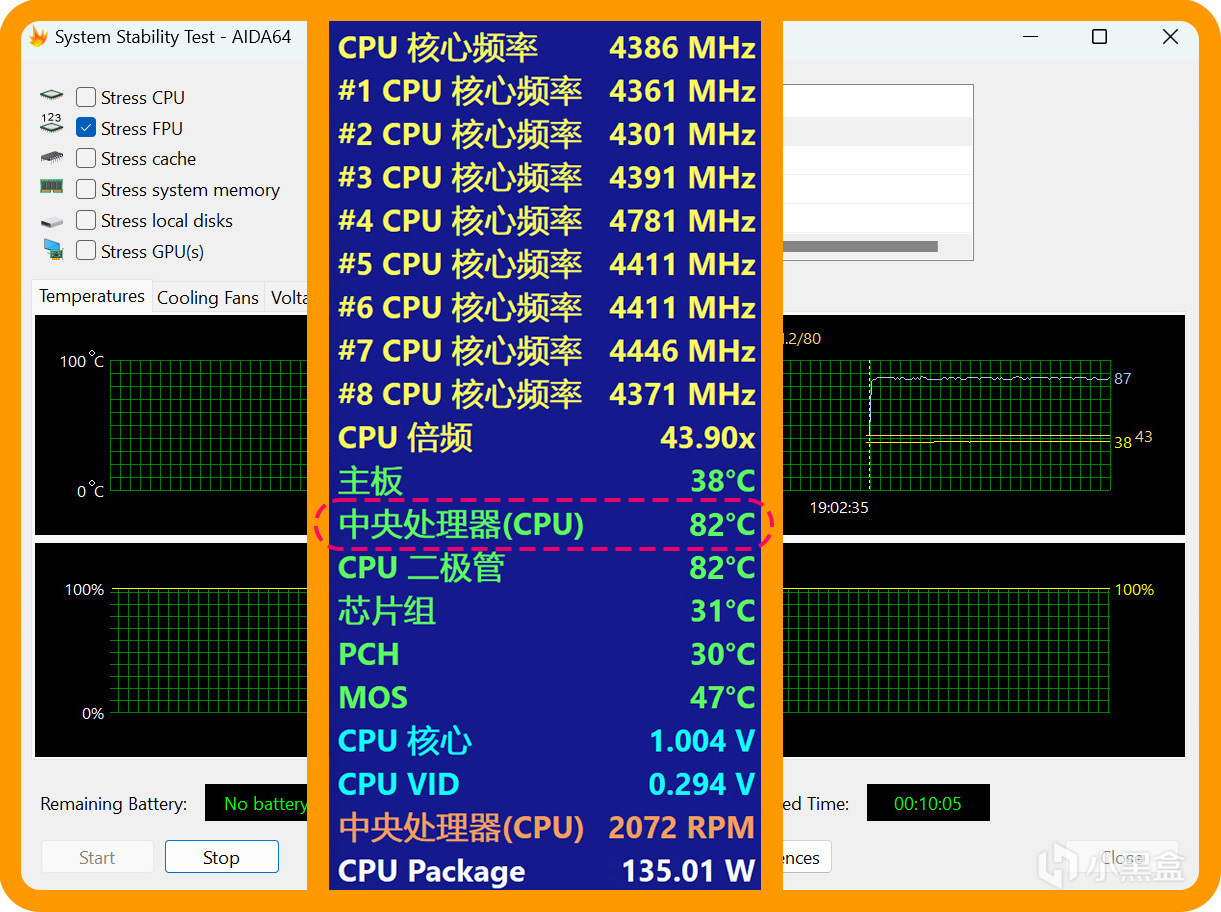Screen dimensions: 1221x912
Task: Click the AIDA64 flame icon in title bar
Action: pos(38,37)
